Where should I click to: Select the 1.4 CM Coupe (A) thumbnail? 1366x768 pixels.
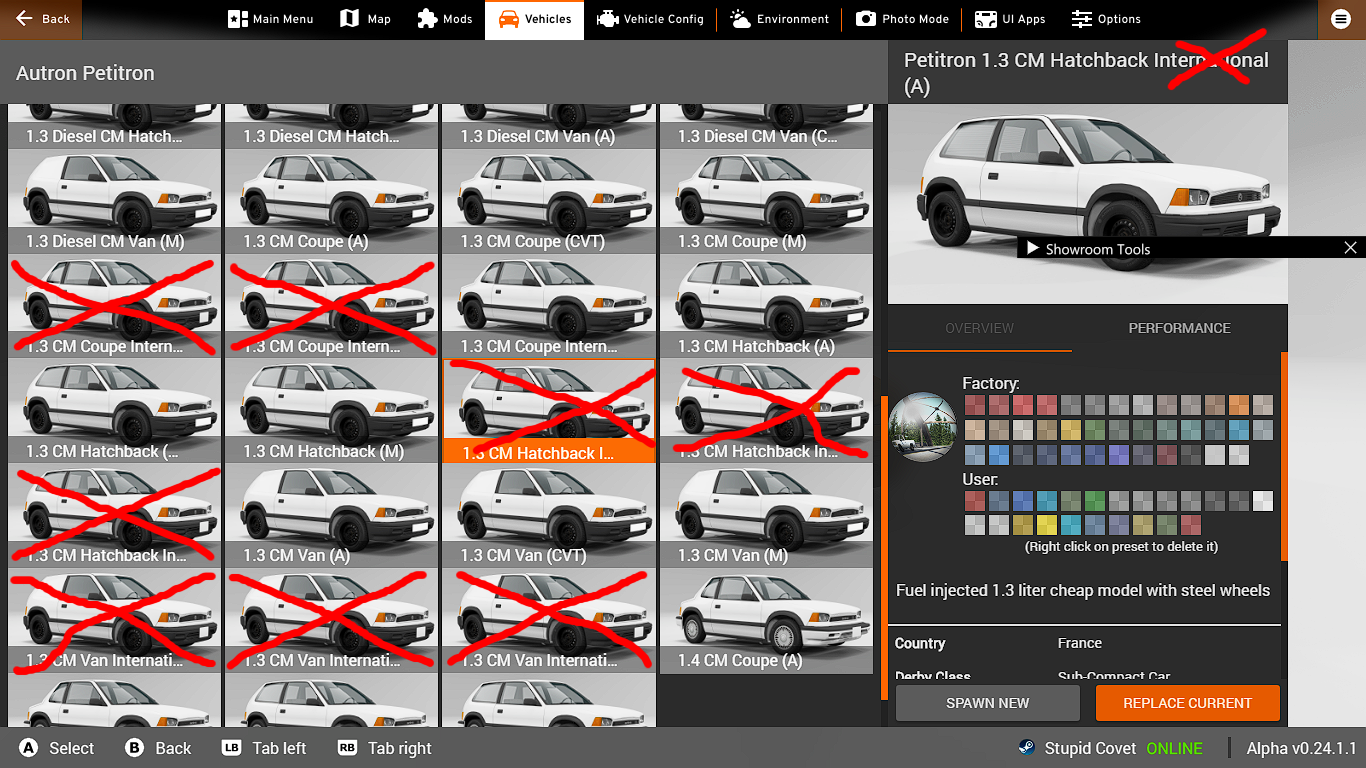766,620
